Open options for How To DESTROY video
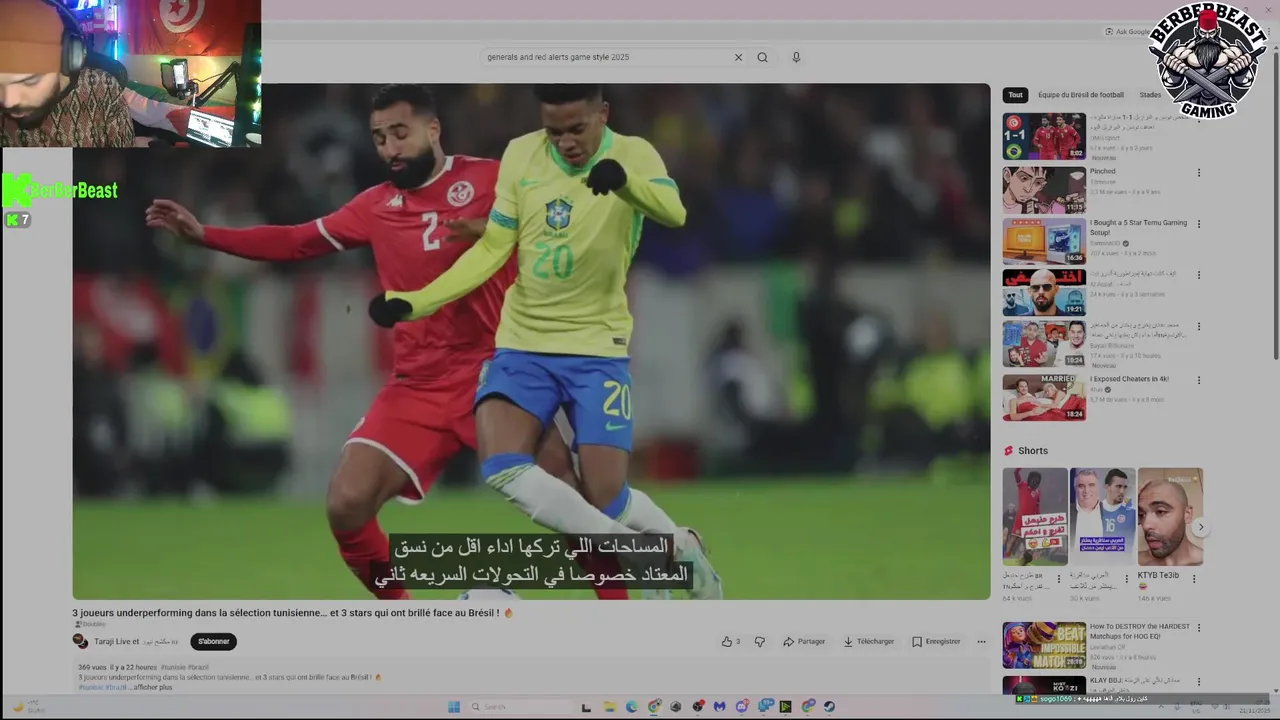Viewport: 1280px width, 720px height. (x=1199, y=629)
